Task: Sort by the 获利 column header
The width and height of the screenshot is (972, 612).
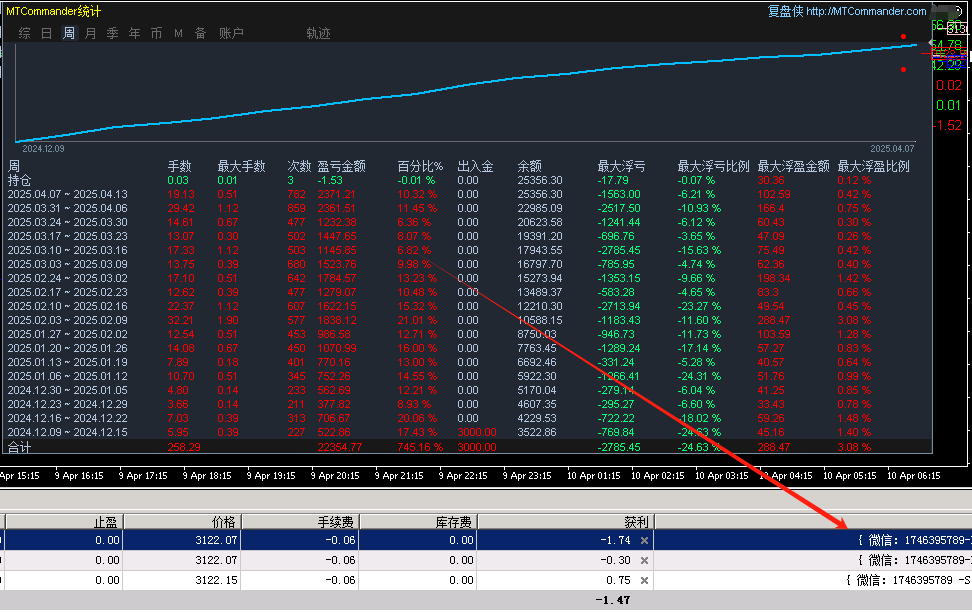Action: tap(566, 522)
